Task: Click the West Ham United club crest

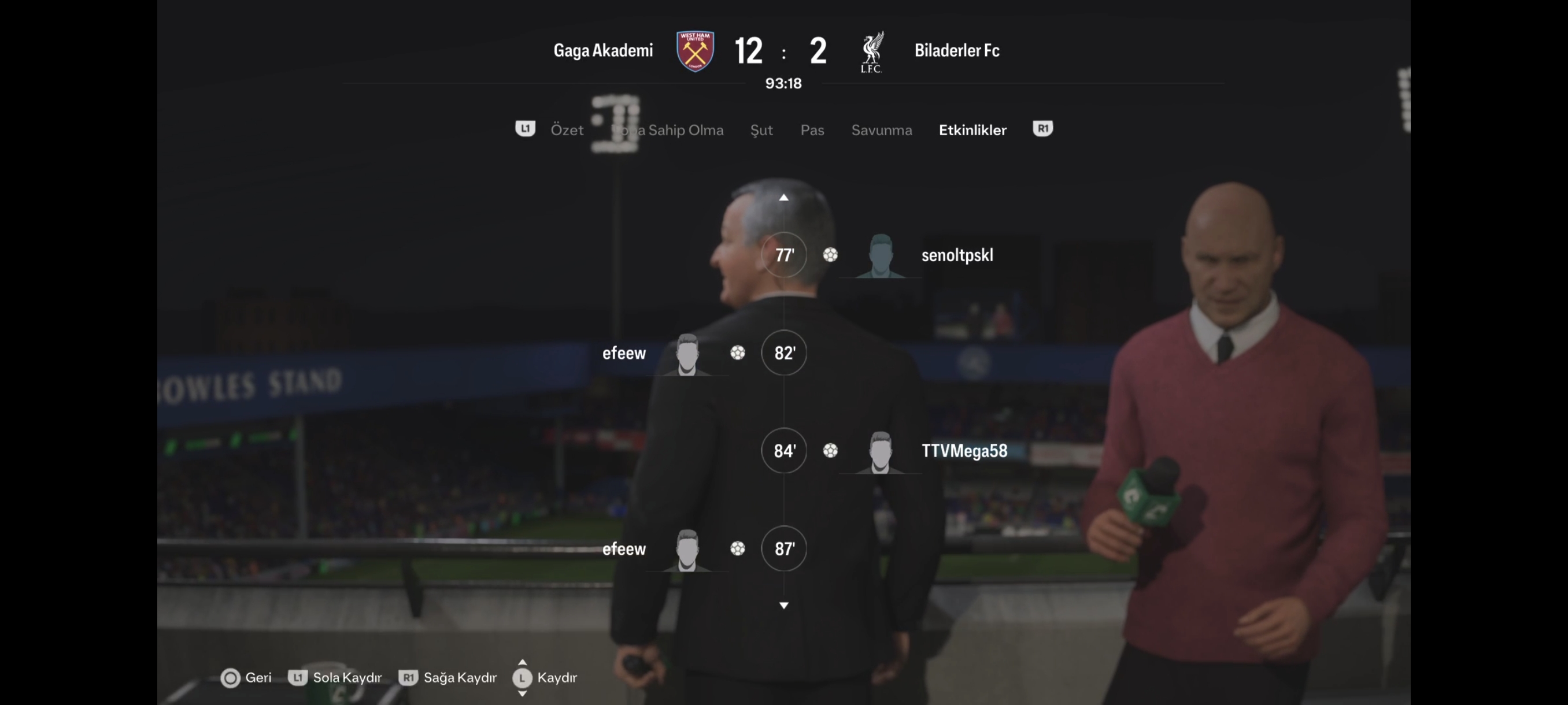Action: pyautogui.click(x=695, y=51)
